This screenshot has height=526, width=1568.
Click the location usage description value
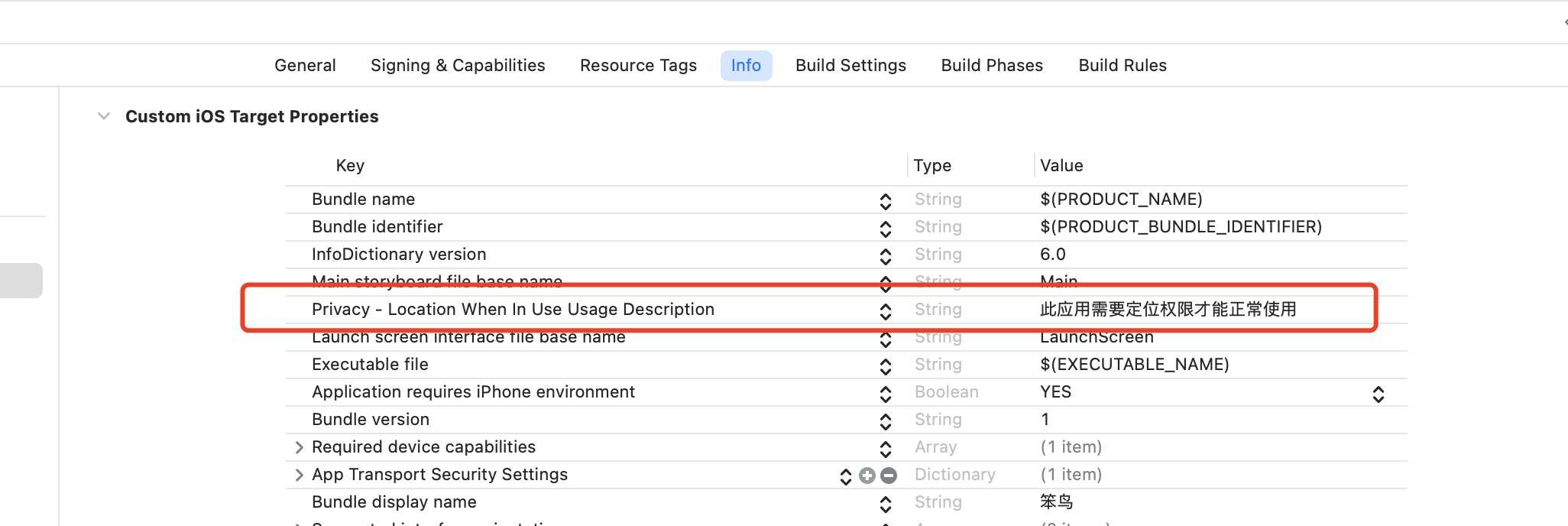1168,310
